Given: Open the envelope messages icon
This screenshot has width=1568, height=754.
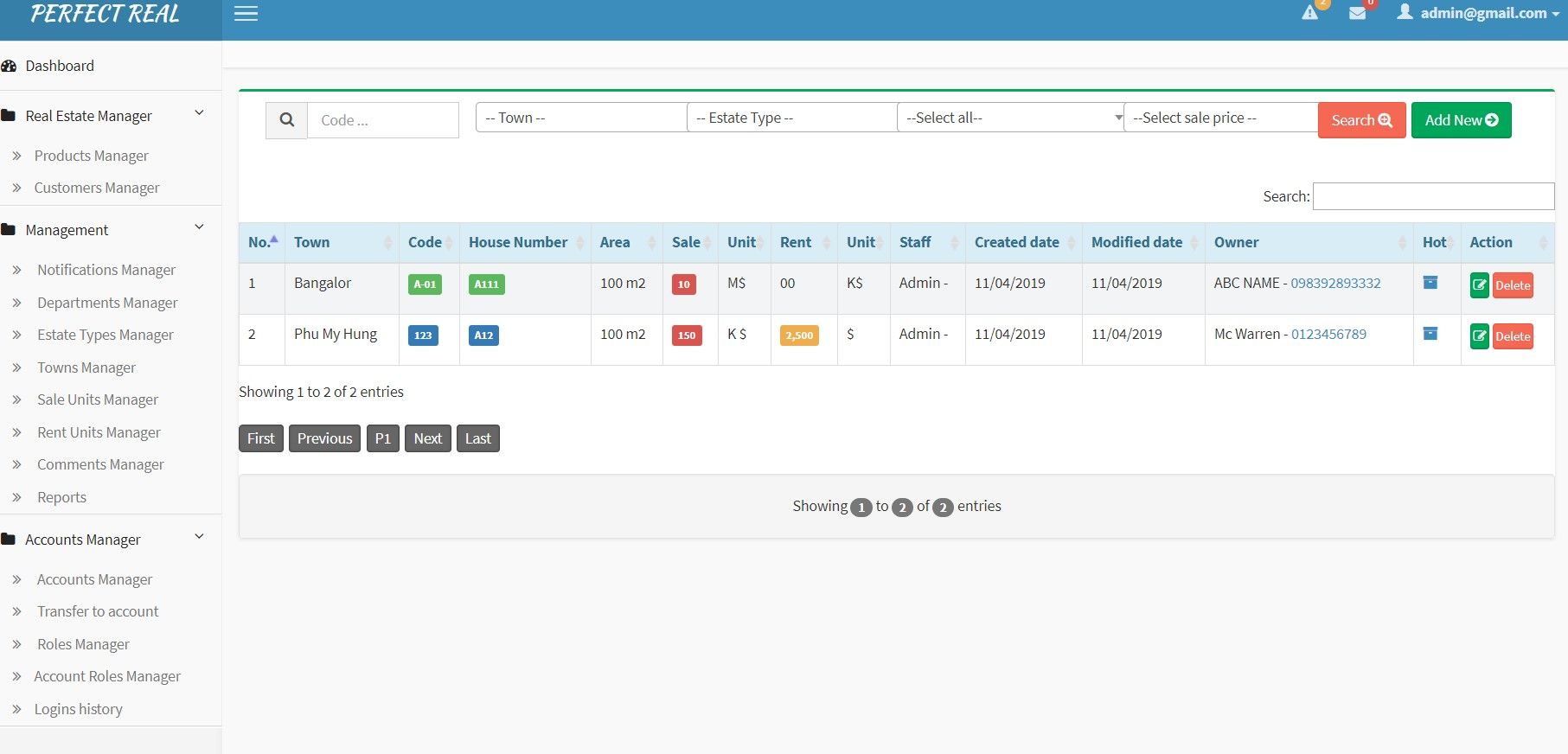Looking at the screenshot, I should tap(1357, 14).
